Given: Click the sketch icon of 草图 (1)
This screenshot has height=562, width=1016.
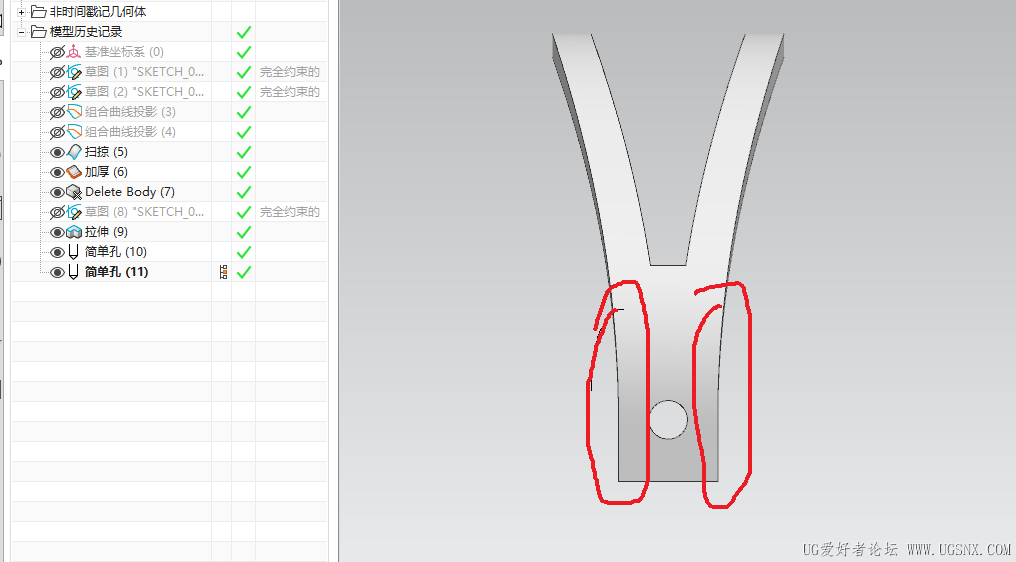Looking at the screenshot, I should click(74, 72).
